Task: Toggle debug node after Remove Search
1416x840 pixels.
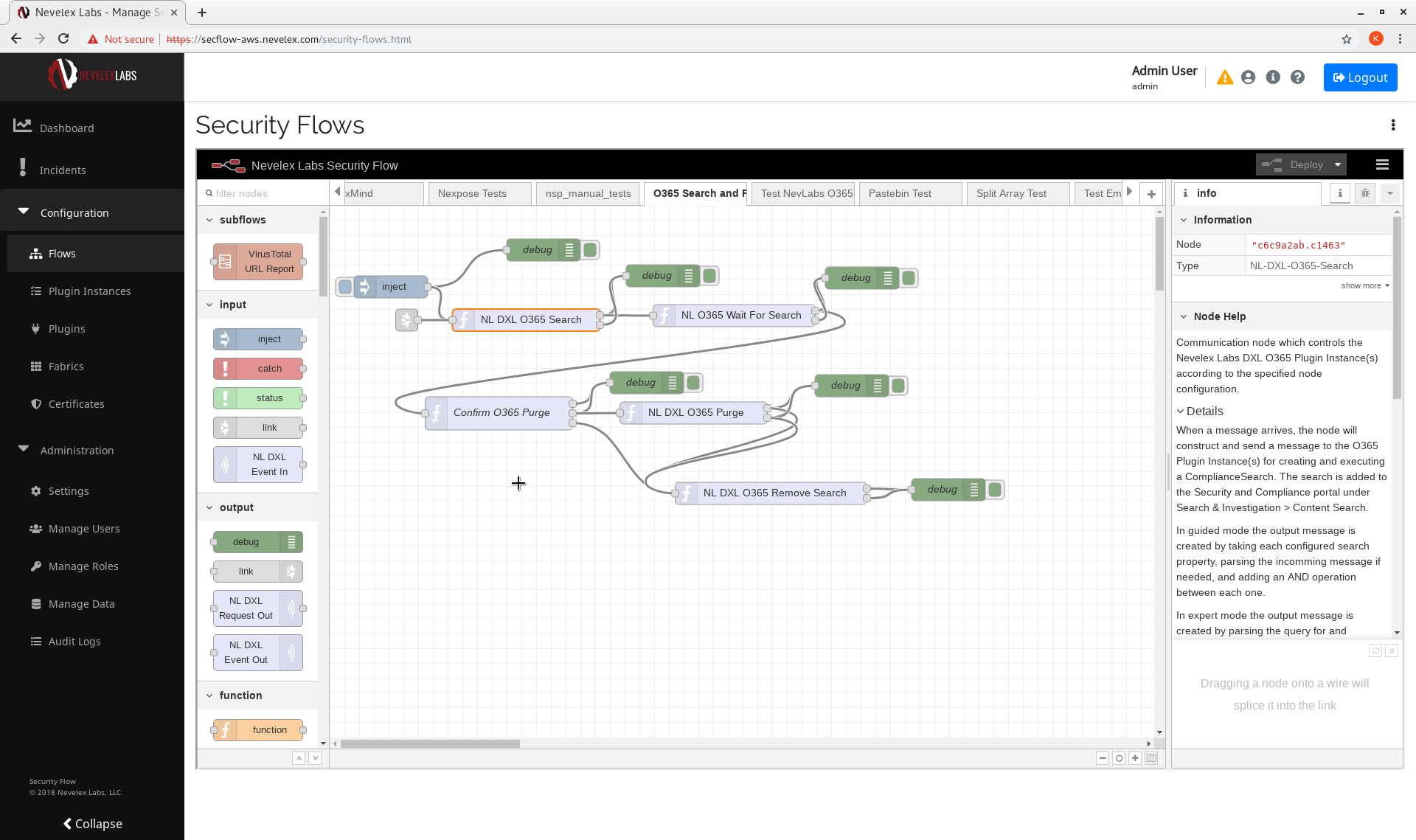Action: click(x=995, y=490)
